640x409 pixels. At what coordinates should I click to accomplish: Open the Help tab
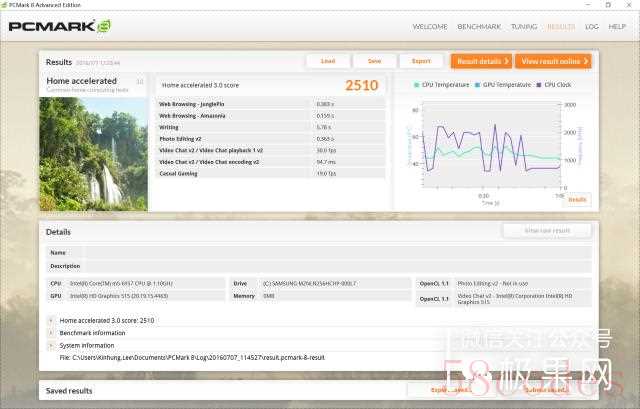click(617, 27)
